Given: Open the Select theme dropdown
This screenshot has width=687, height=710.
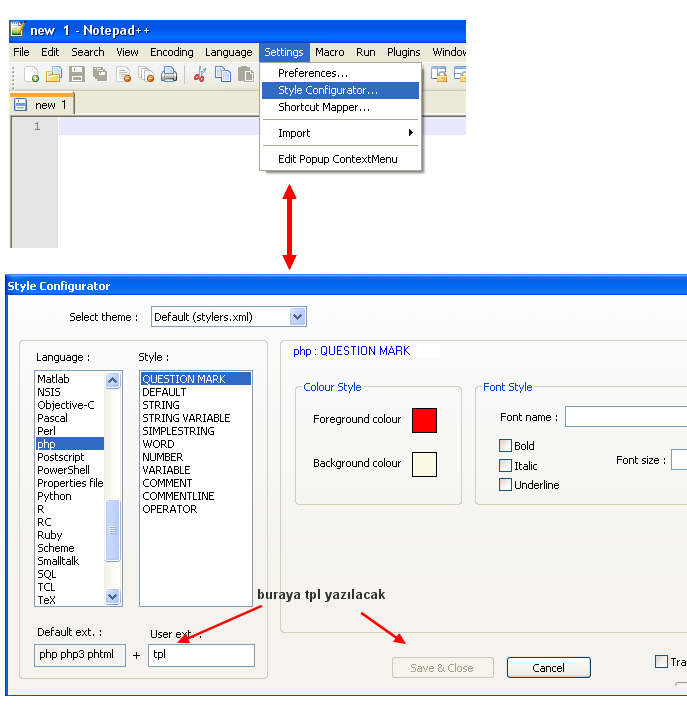Looking at the screenshot, I should click(x=228, y=317).
